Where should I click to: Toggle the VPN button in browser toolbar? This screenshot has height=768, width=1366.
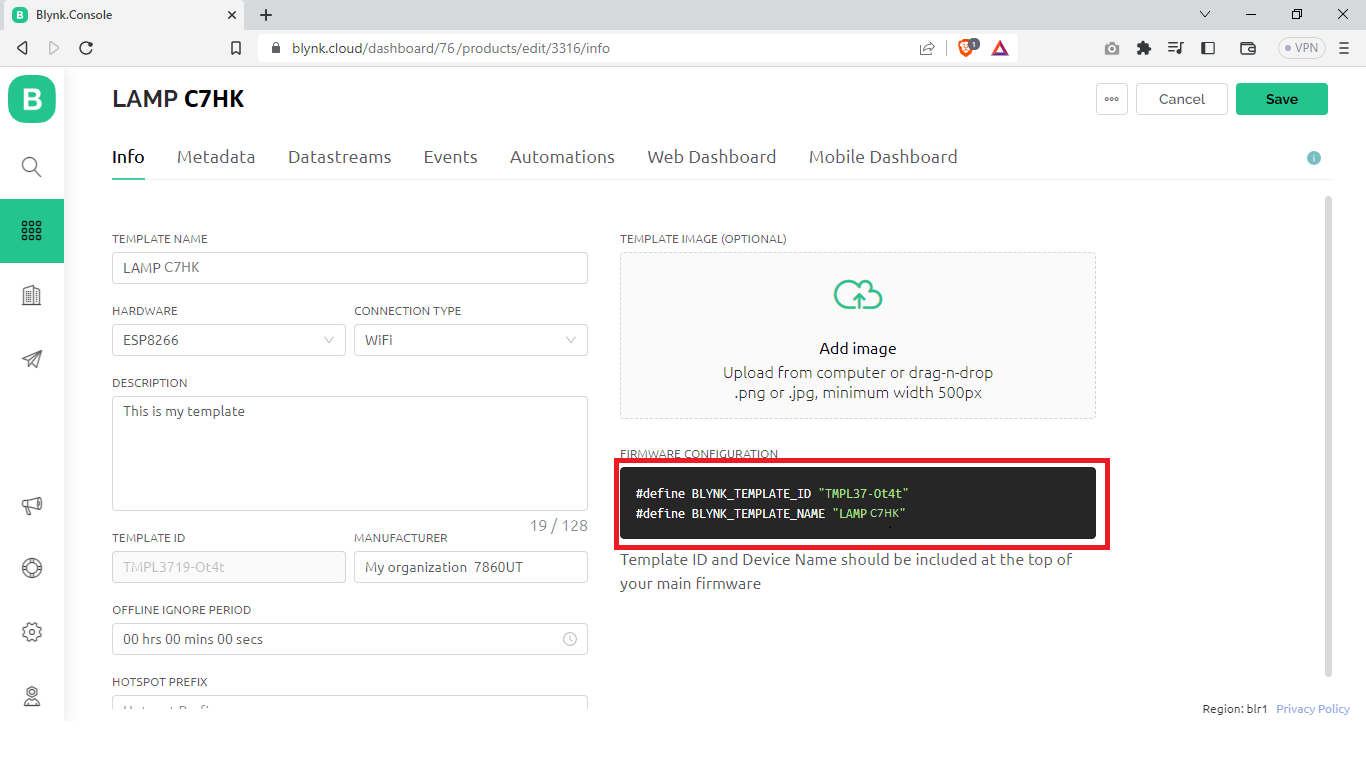point(1301,48)
